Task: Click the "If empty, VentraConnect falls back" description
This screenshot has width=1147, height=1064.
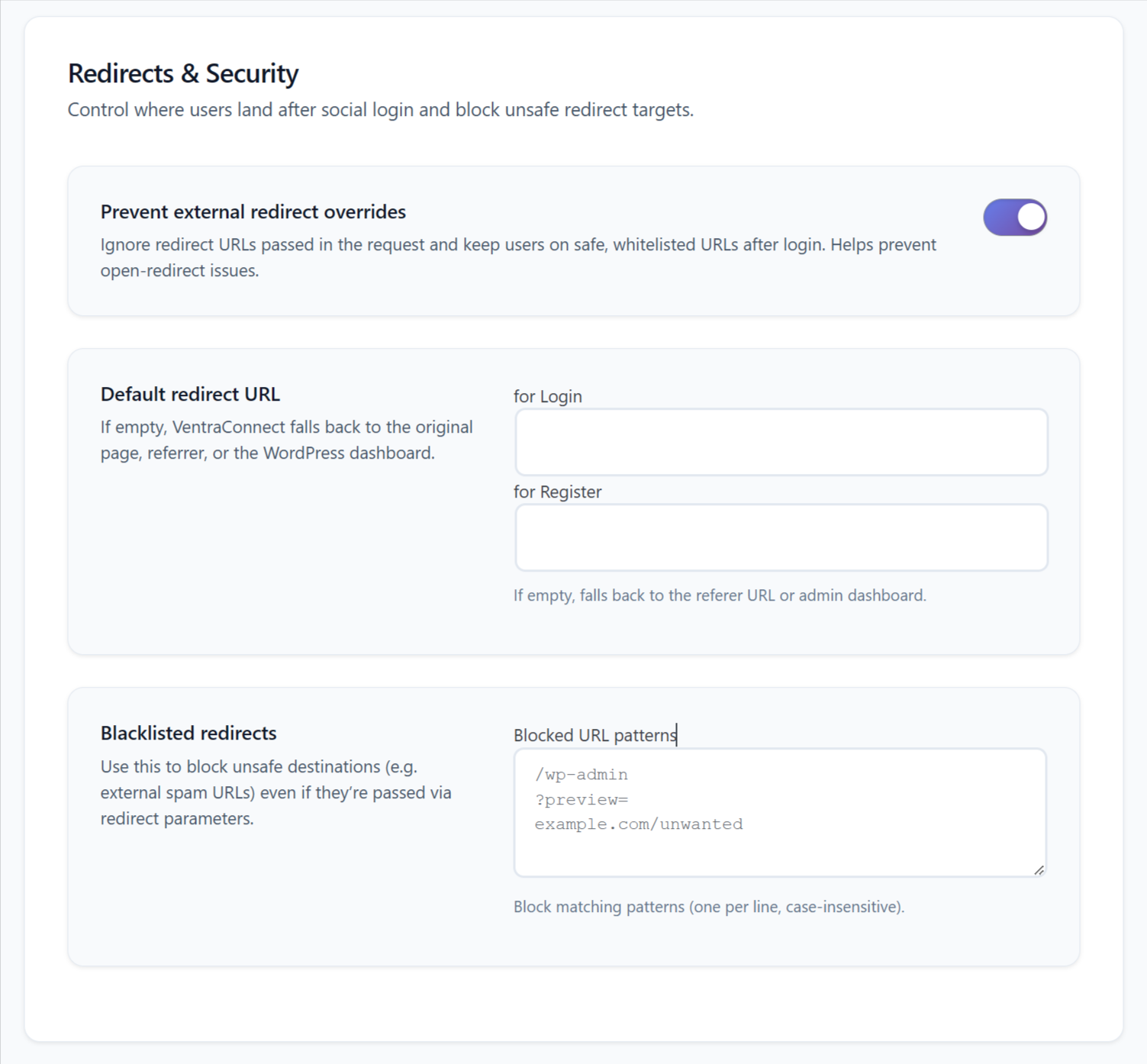Action: coord(286,440)
